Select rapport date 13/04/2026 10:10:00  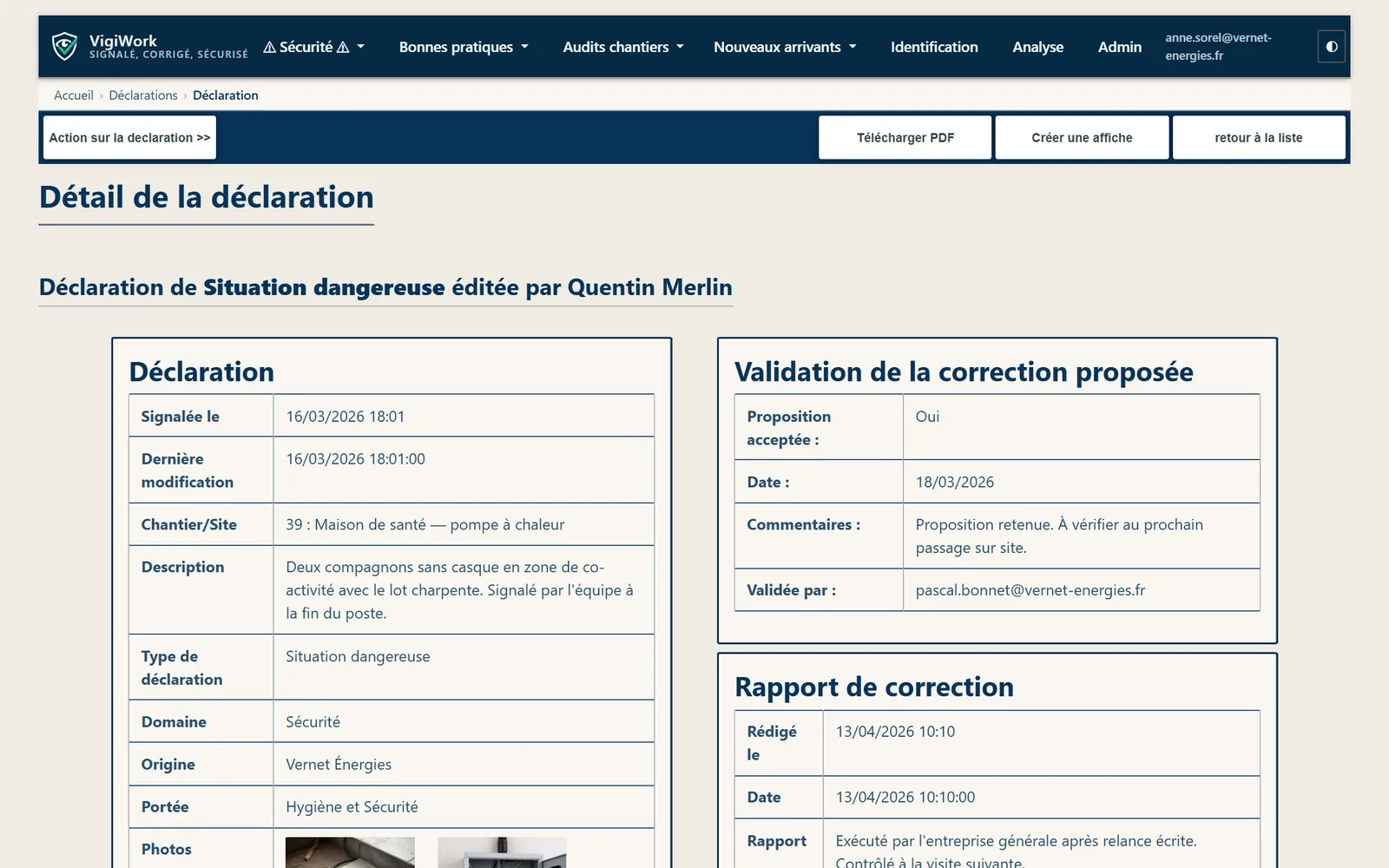[x=905, y=797]
